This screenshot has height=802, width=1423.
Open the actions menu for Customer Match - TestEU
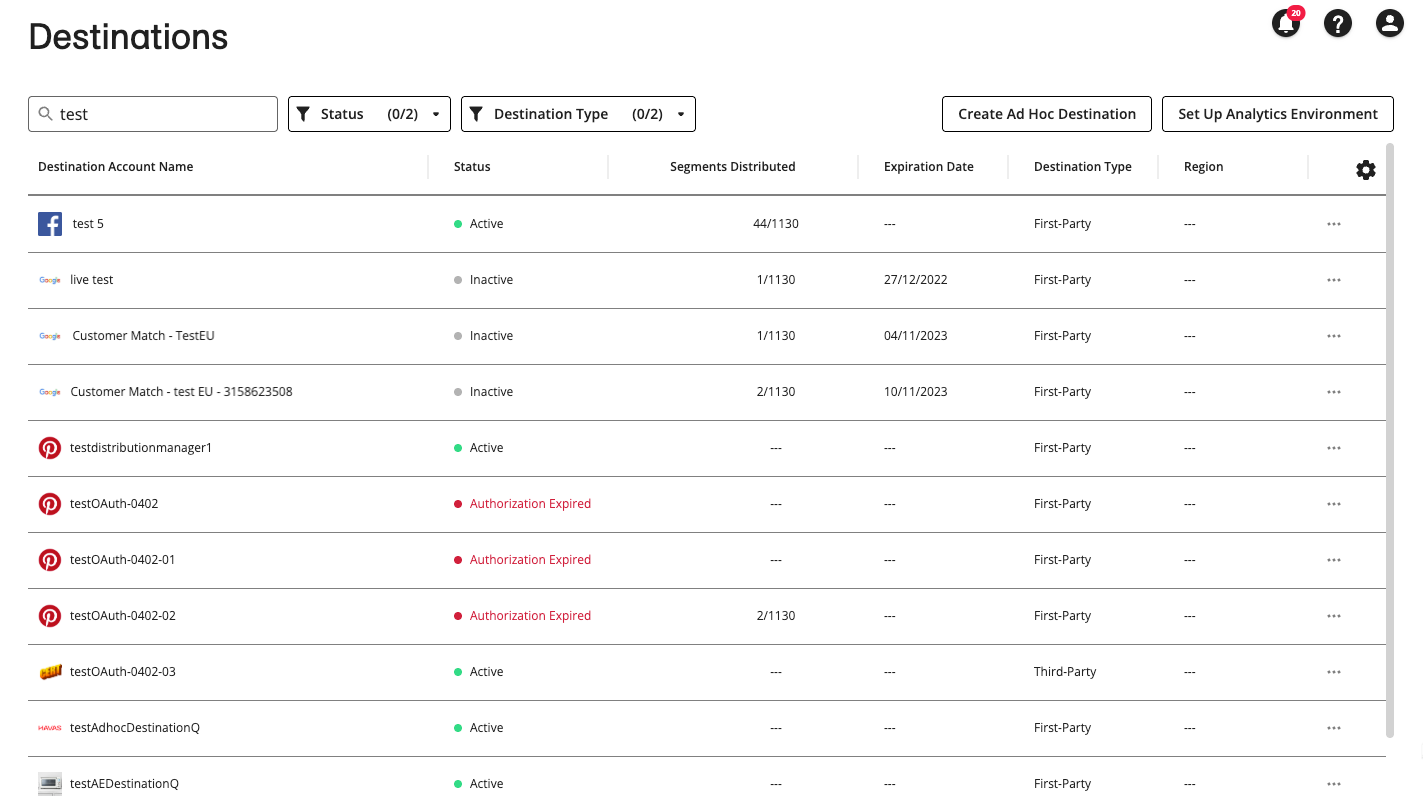pos(1334,336)
